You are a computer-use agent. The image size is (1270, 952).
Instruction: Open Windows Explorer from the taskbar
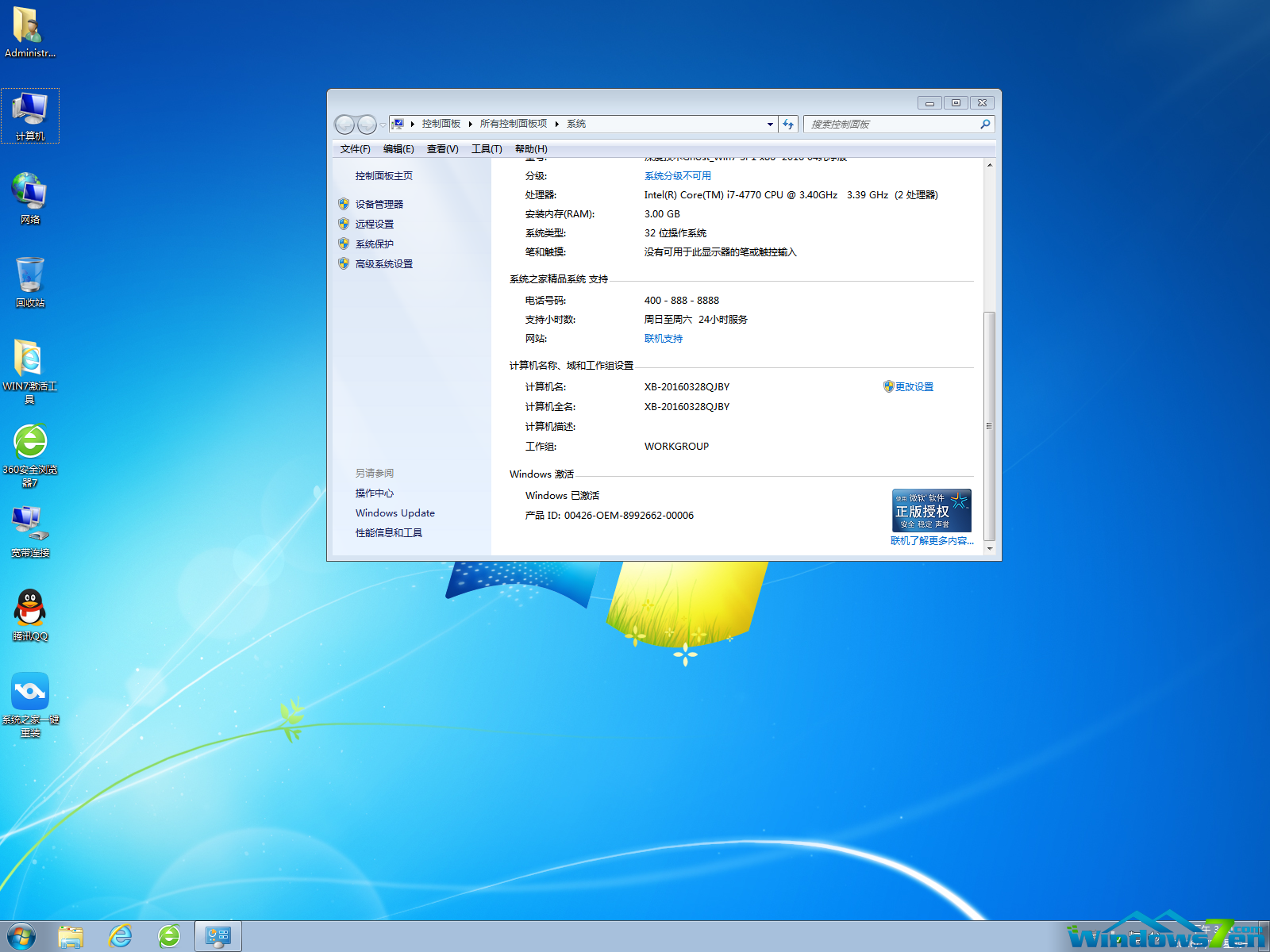[x=71, y=937]
